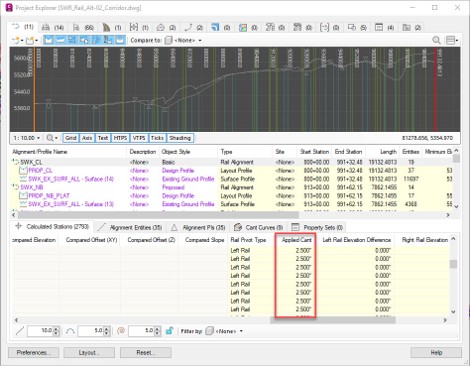Image resolution: width=470 pixels, height=366 pixels.
Task: Open the zoom magnifier dropdown below the profile
Action: point(52,138)
